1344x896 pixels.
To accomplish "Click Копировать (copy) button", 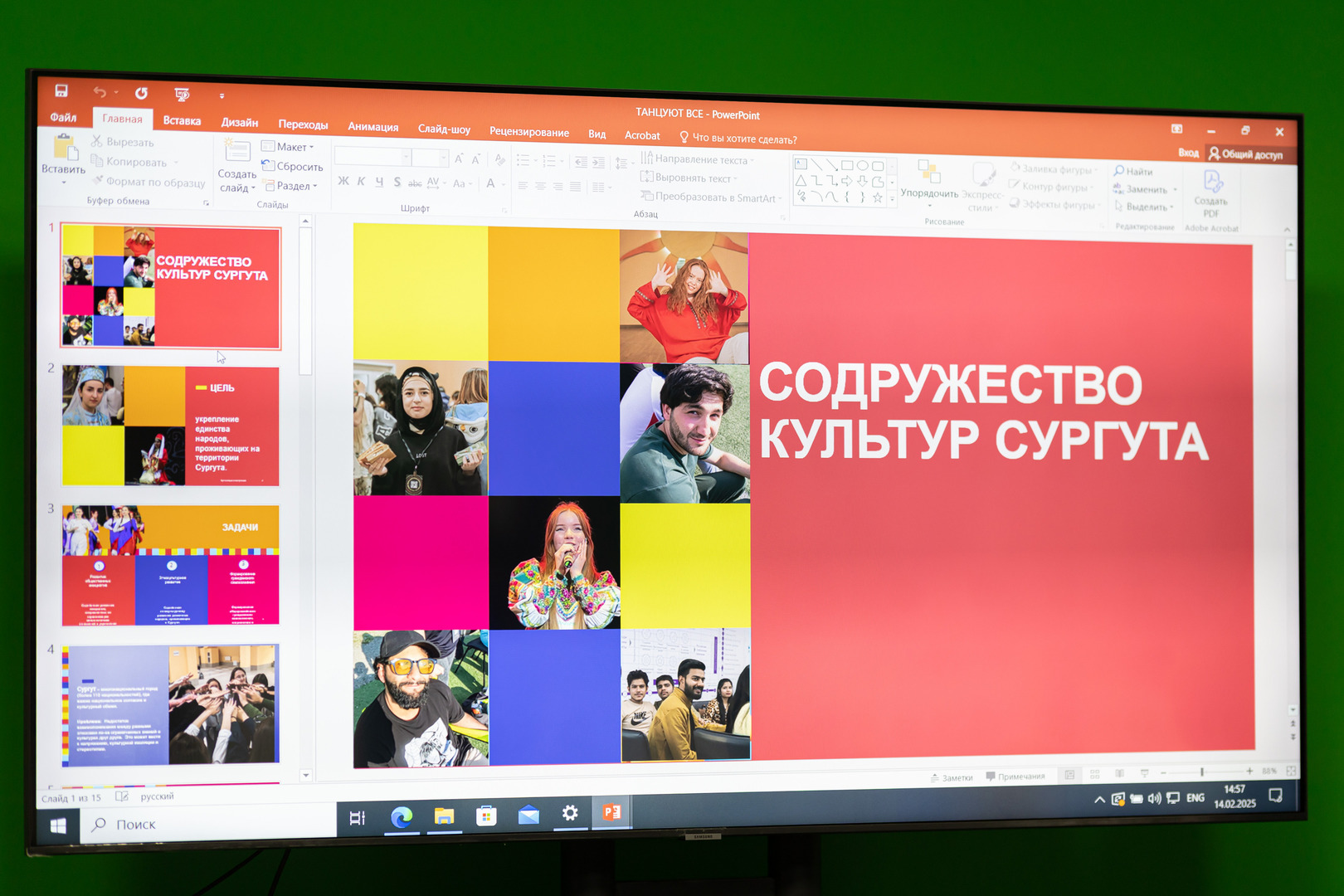I will coord(129,162).
